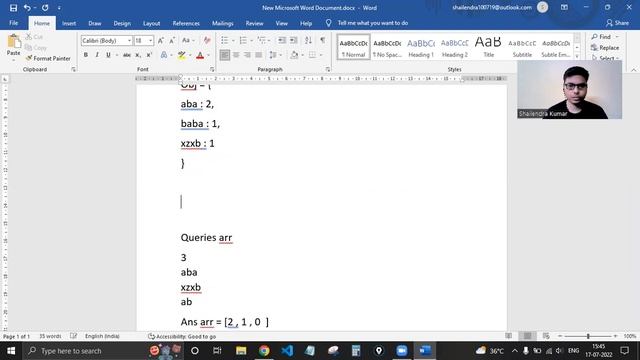
Task: Undo the last action
Action: point(27,8)
